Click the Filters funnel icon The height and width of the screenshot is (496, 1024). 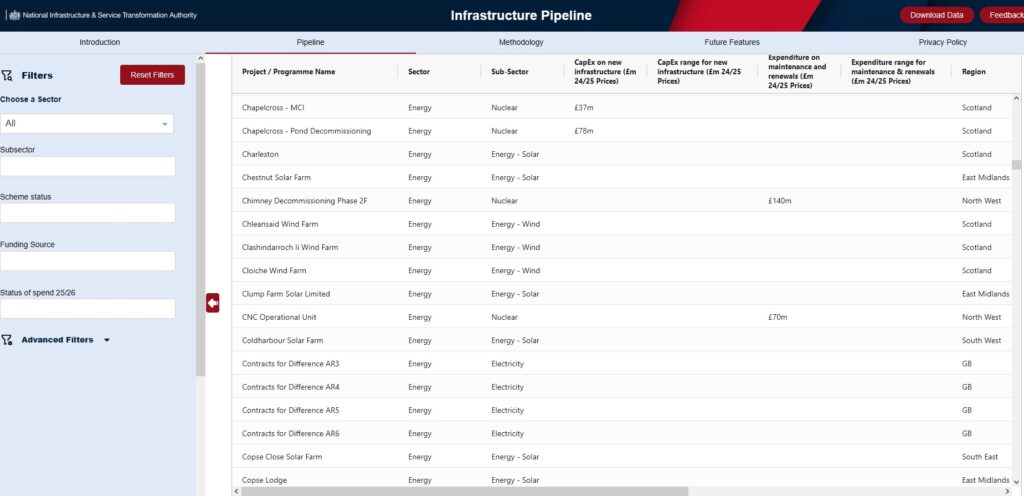(x=7, y=76)
